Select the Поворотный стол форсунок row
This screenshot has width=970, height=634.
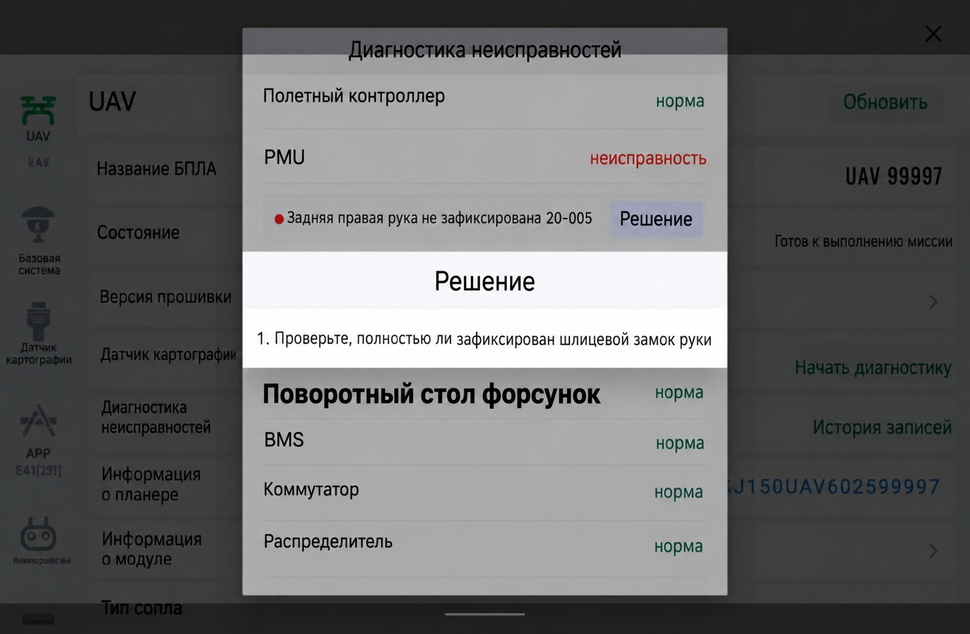[x=484, y=394]
